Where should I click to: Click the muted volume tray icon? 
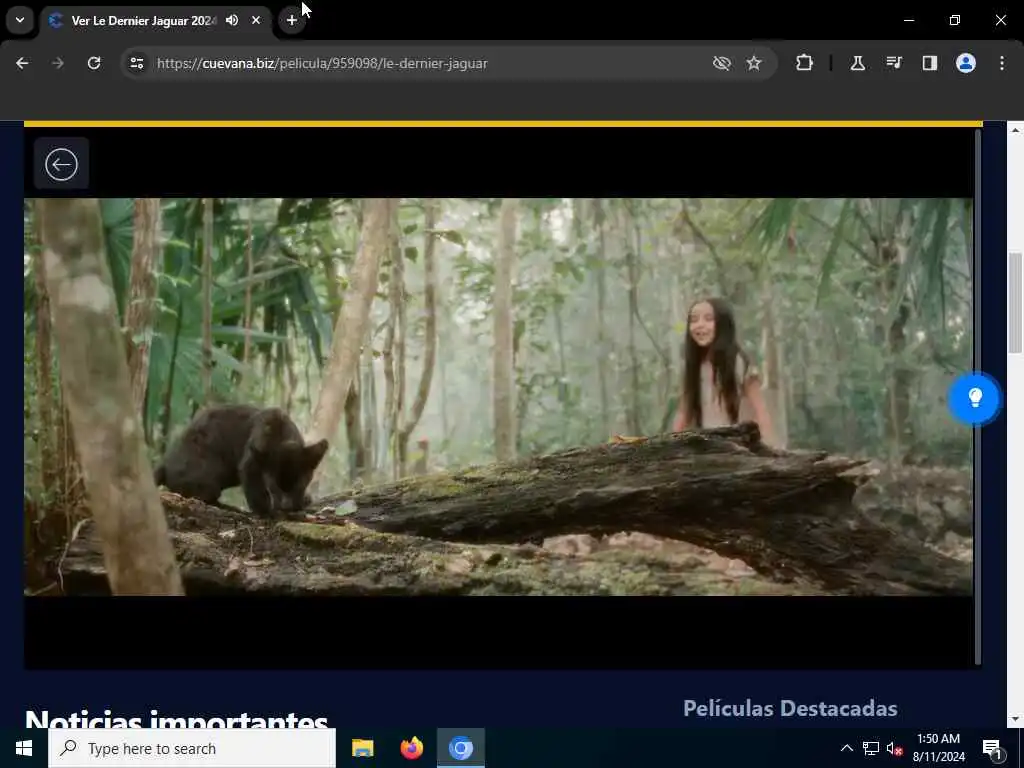pyautogui.click(x=895, y=748)
